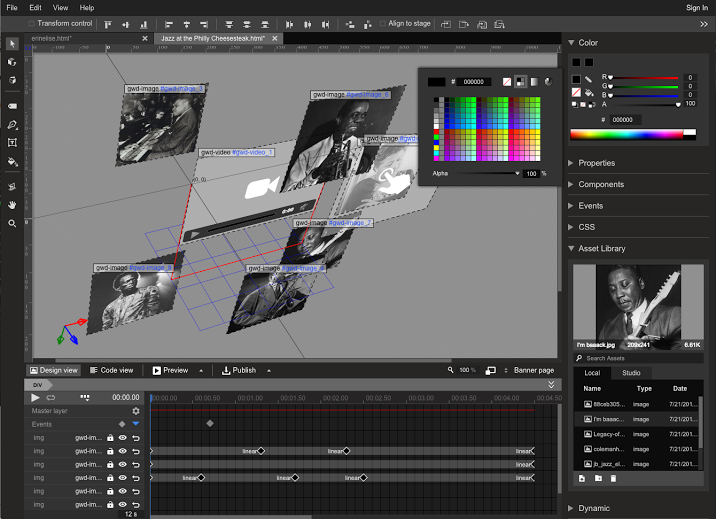Click the distribute top edges icon
The image size is (716, 519).
[229, 25]
